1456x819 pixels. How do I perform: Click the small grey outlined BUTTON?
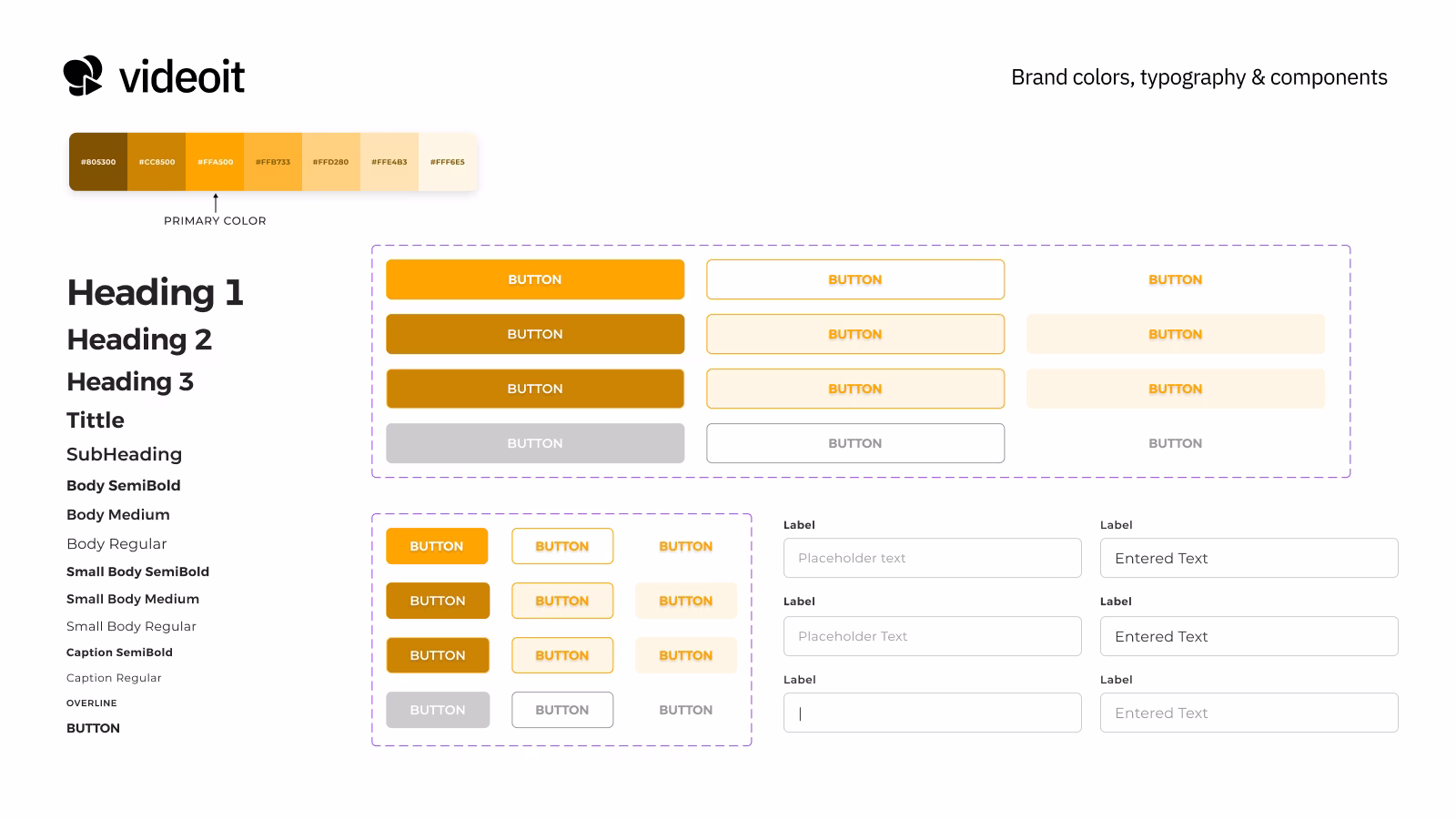click(562, 710)
